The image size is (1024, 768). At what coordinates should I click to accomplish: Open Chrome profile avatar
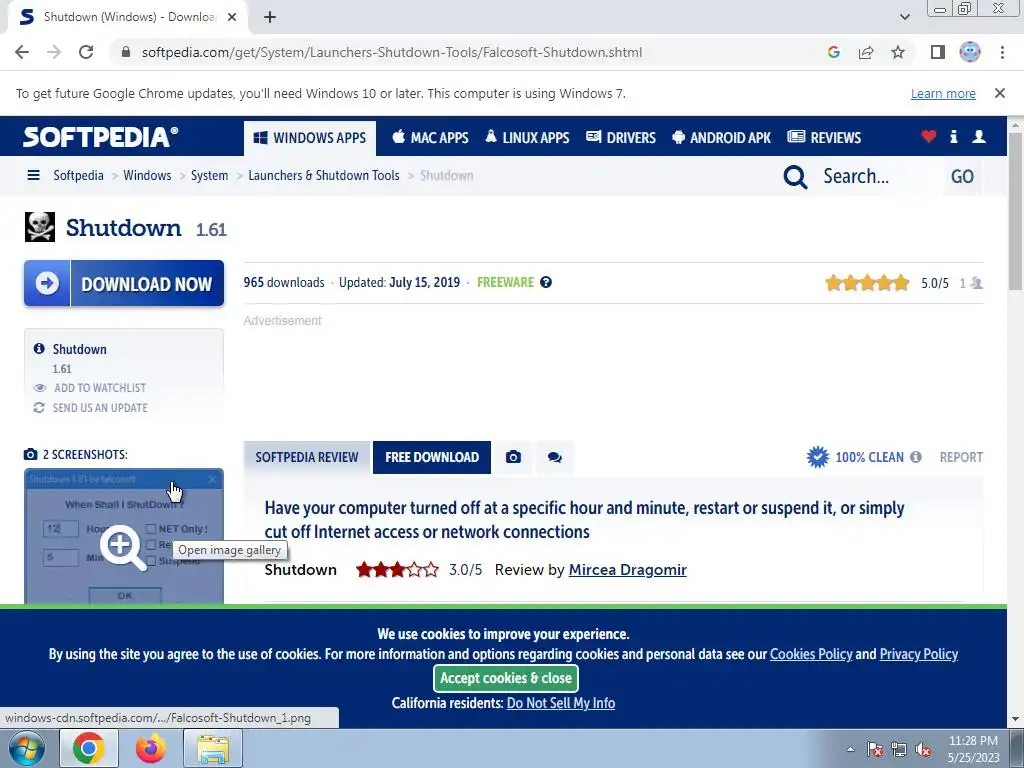970,52
